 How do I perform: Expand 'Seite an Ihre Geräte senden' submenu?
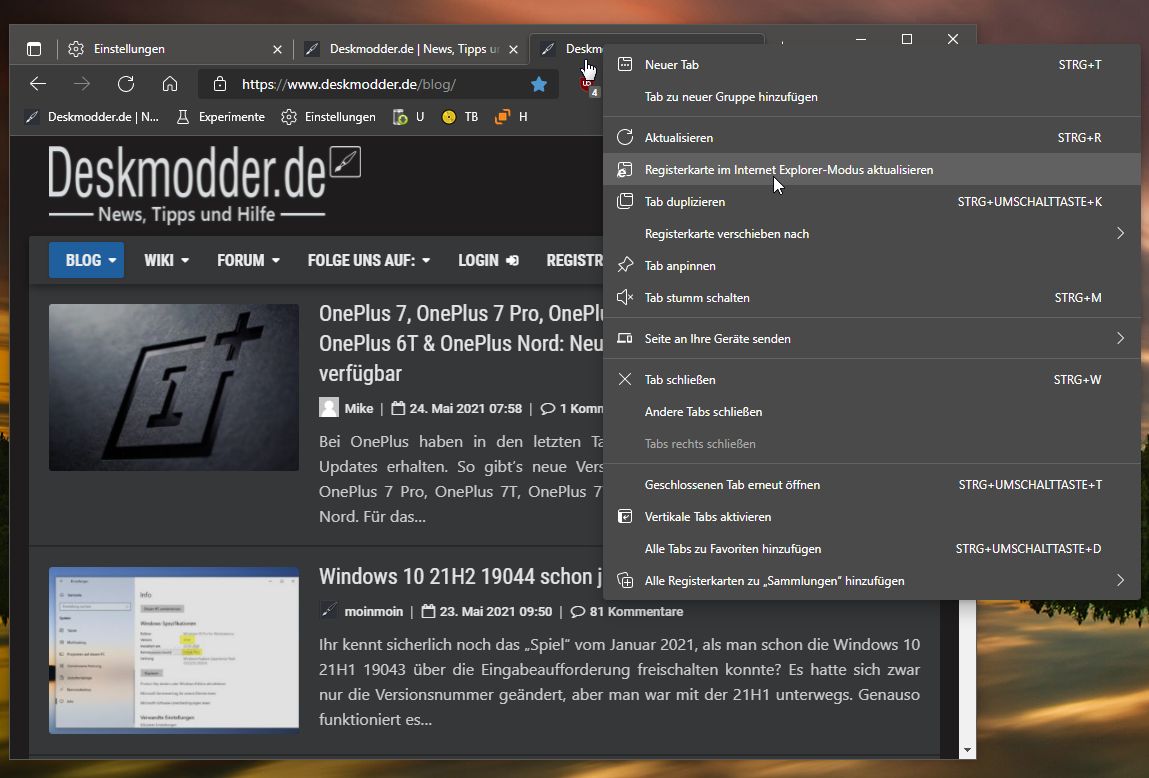coord(715,338)
